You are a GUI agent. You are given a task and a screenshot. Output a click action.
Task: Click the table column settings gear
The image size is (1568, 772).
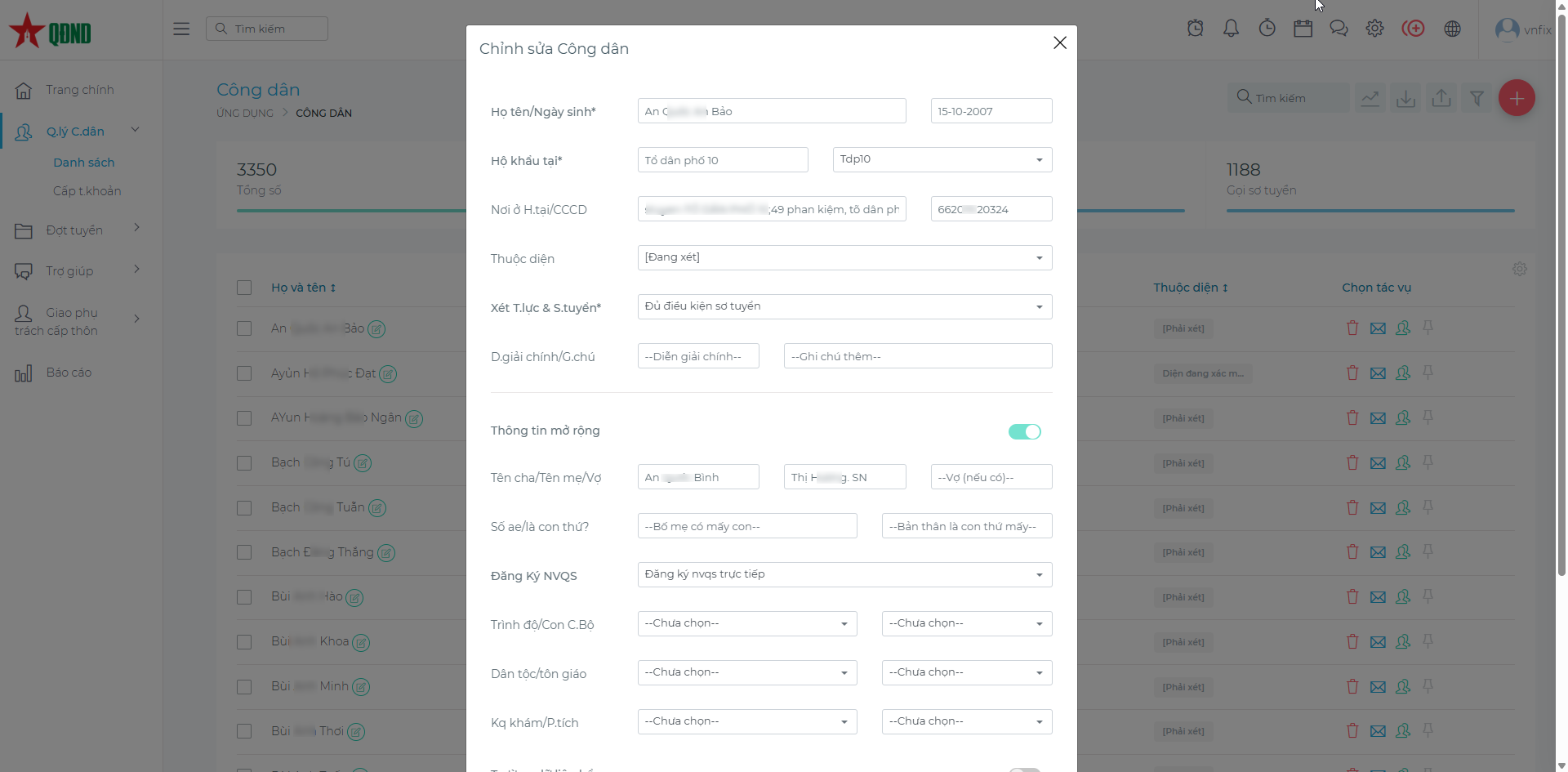coord(1519,269)
